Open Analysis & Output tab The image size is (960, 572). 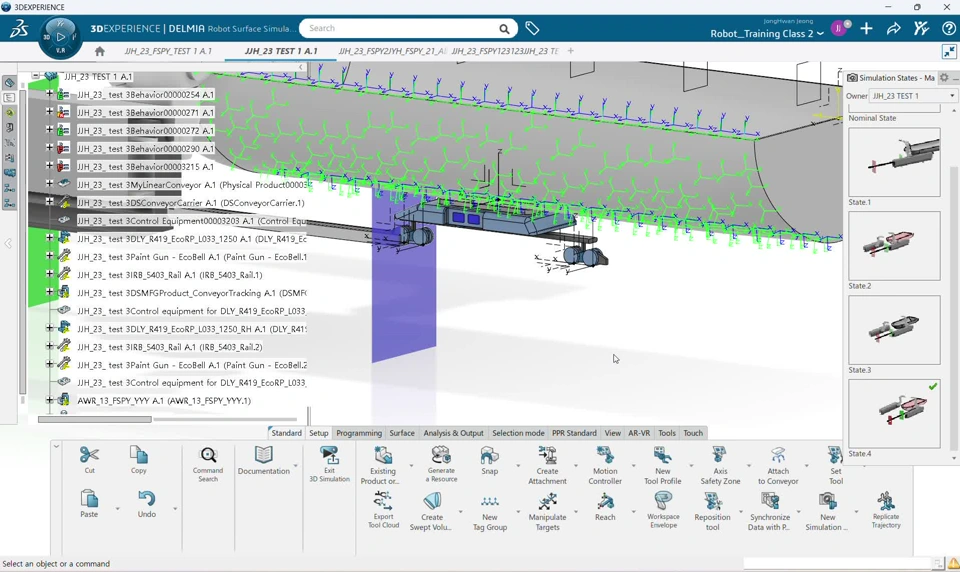click(453, 433)
